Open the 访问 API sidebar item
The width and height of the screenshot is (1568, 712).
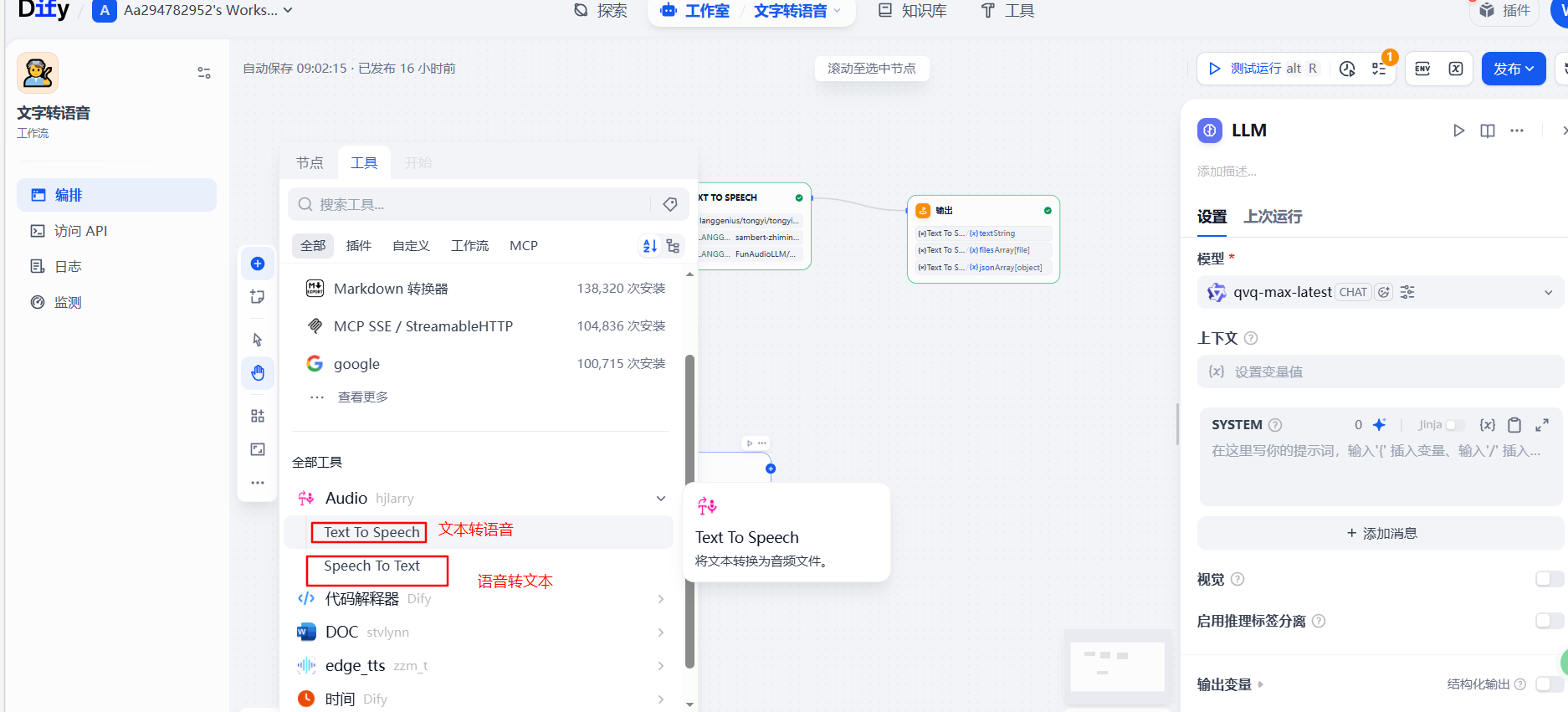coord(116,231)
